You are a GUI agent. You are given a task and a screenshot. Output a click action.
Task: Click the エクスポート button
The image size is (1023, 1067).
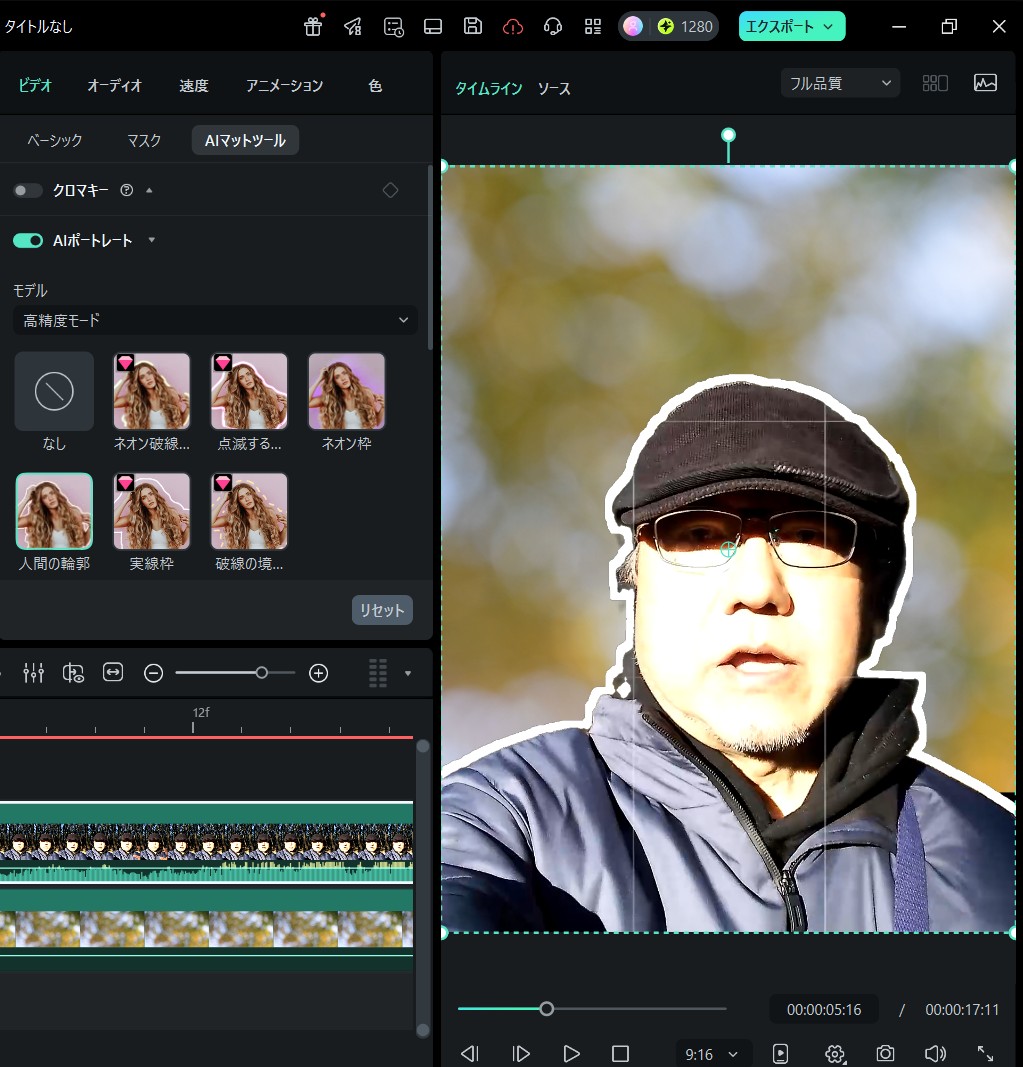792,26
